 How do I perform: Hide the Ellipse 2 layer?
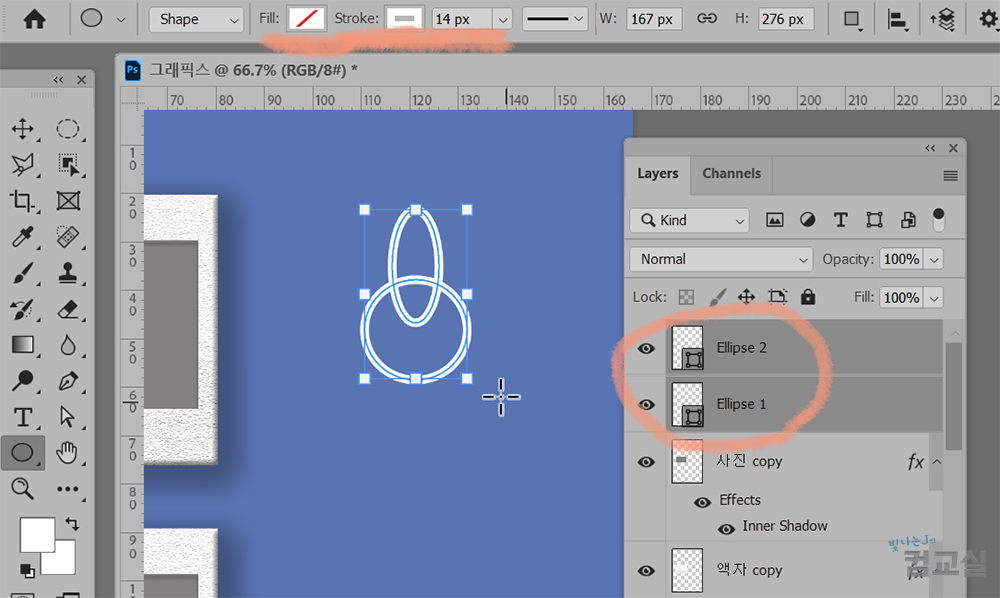click(x=646, y=348)
